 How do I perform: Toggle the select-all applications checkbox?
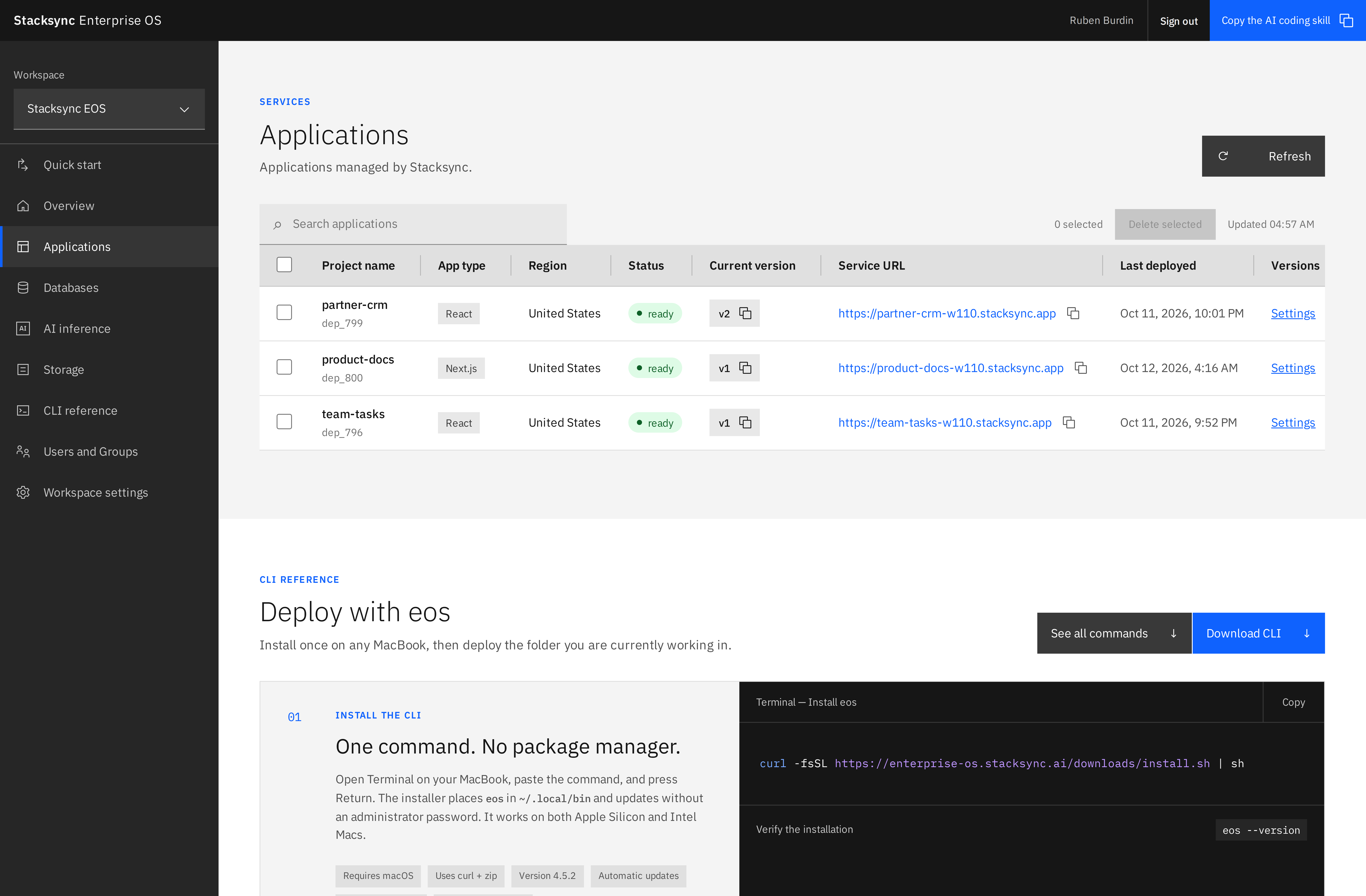284,265
